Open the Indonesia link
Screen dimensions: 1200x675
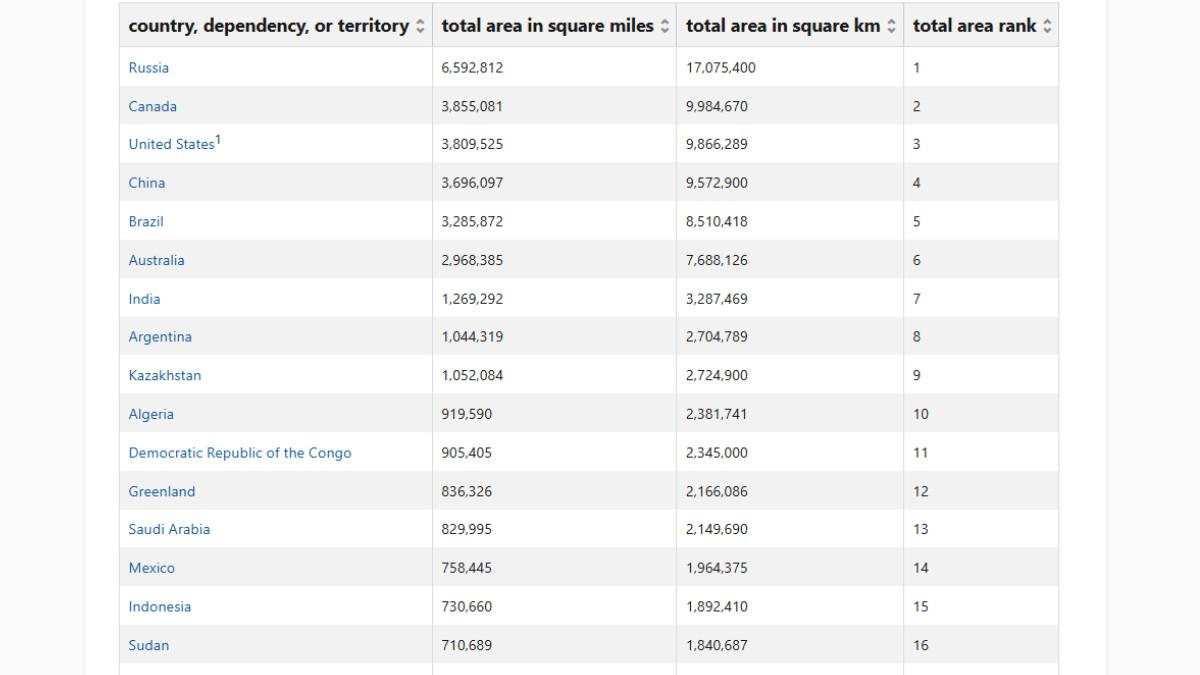tap(159, 606)
